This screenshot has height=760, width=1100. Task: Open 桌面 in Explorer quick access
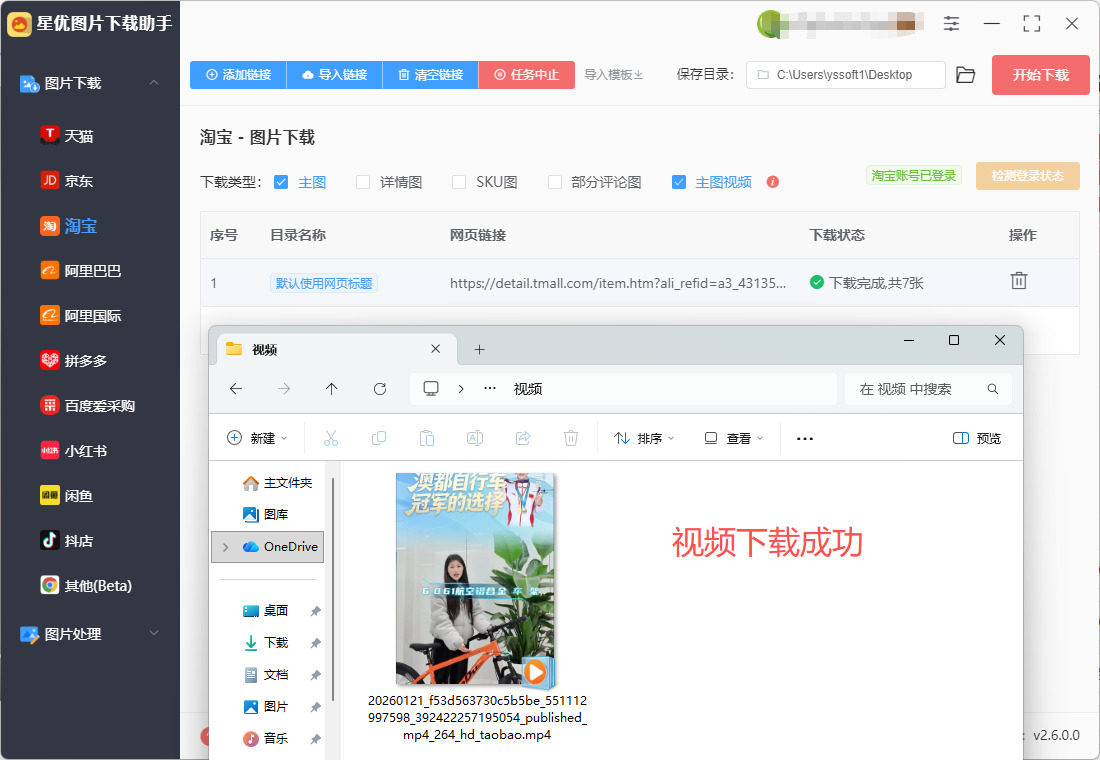266,611
